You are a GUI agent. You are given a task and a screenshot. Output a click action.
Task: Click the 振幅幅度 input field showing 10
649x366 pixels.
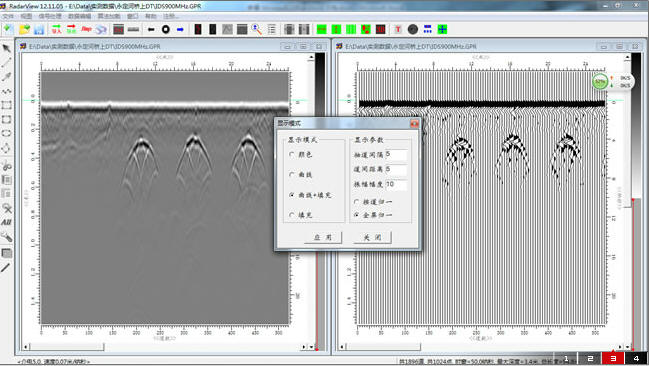pyautogui.click(x=396, y=185)
